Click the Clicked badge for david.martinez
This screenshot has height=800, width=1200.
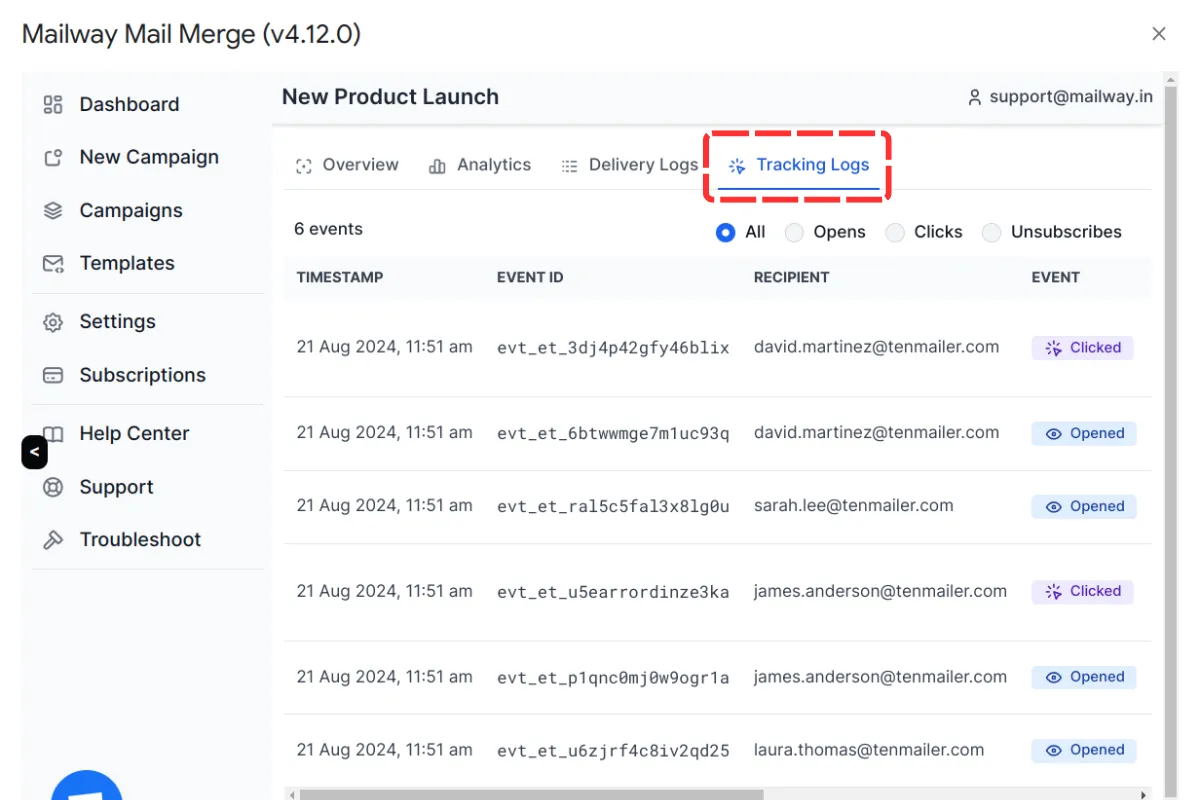click(1082, 347)
